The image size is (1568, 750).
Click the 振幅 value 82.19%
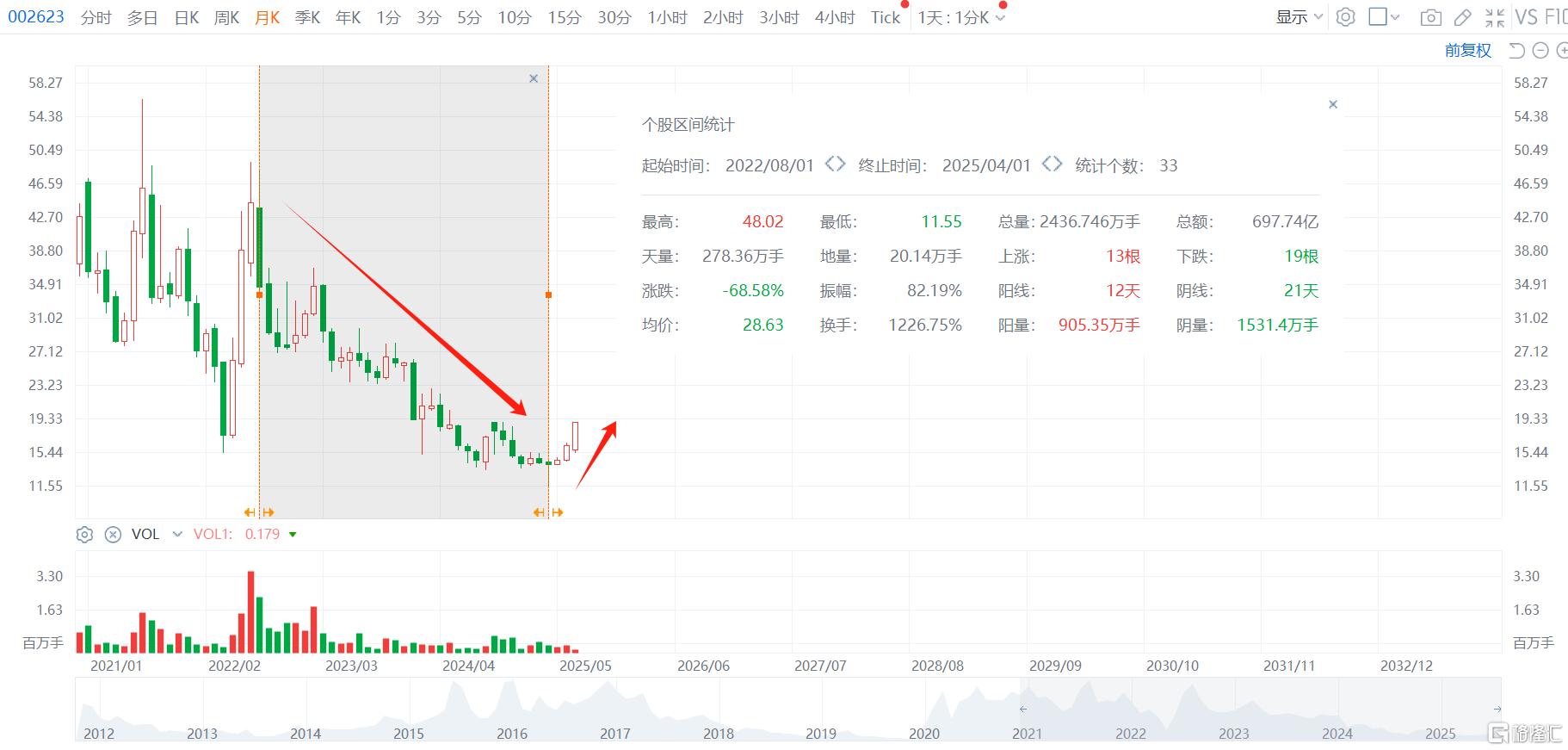point(935,291)
